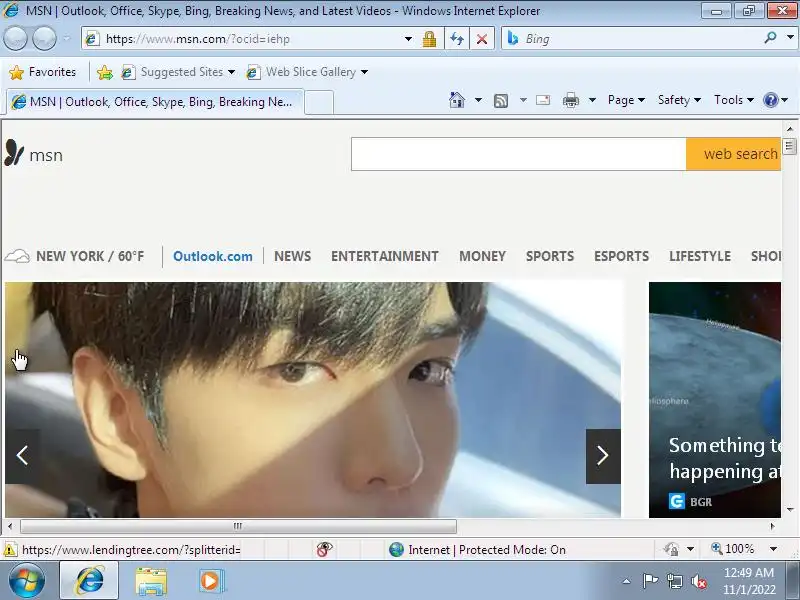Open search provider dropdown arrow
800x600 pixels.
pyautogui.click(x=790, y=38)
